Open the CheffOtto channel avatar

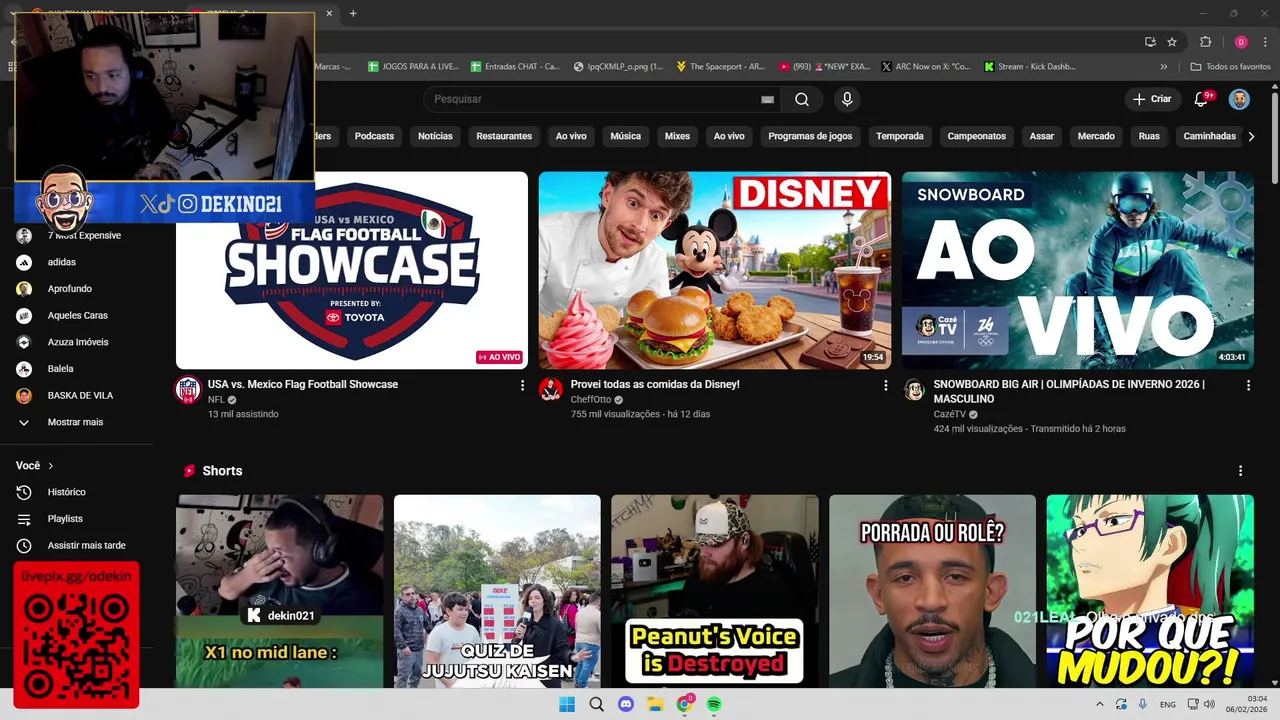click(x=551, y=390)
